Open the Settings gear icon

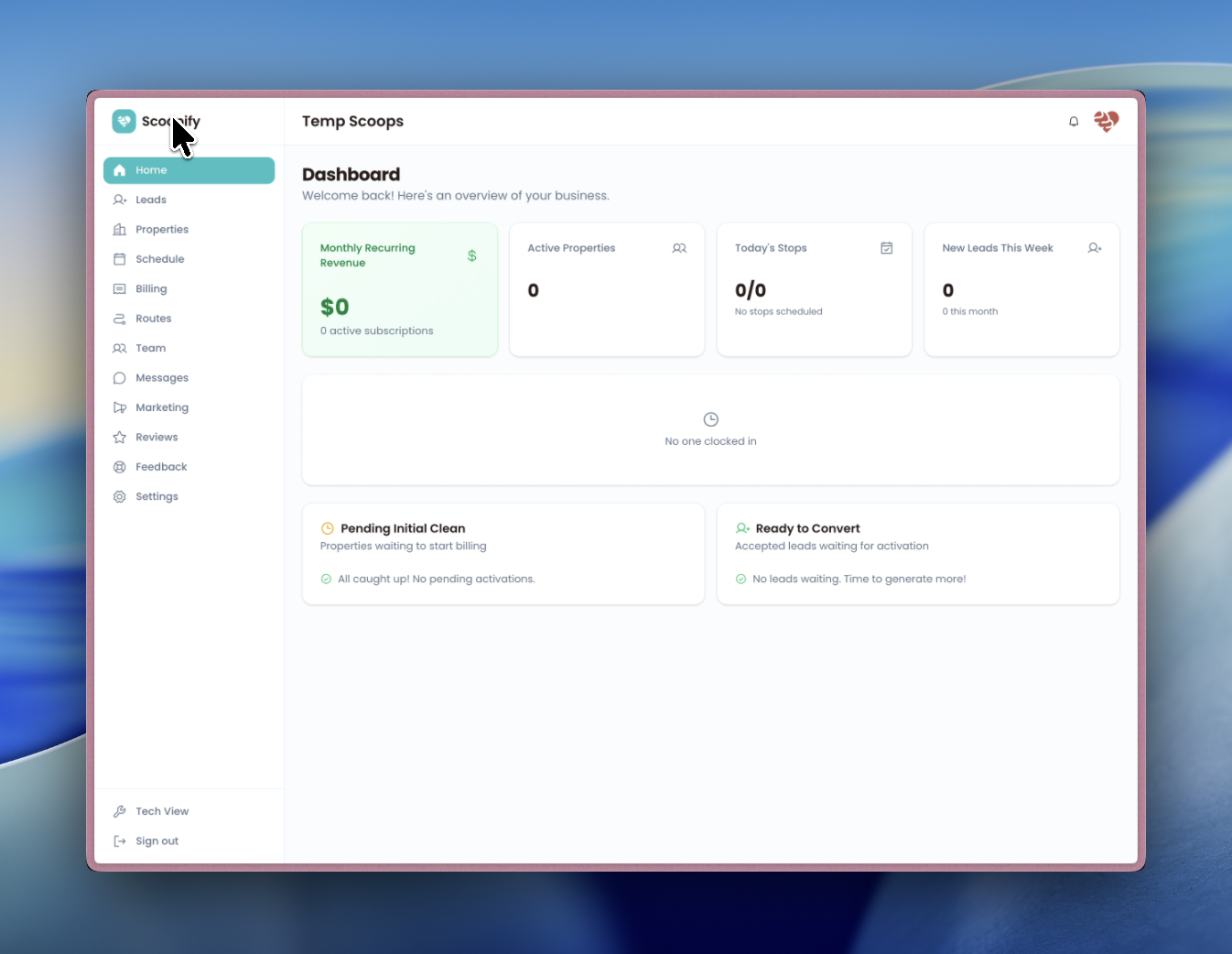[x=120, y=495]
